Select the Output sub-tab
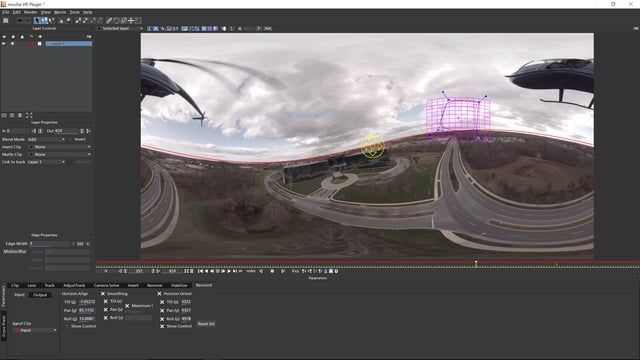Image resolution: width=640 pixels, height=360 pixels. [40, 295]
